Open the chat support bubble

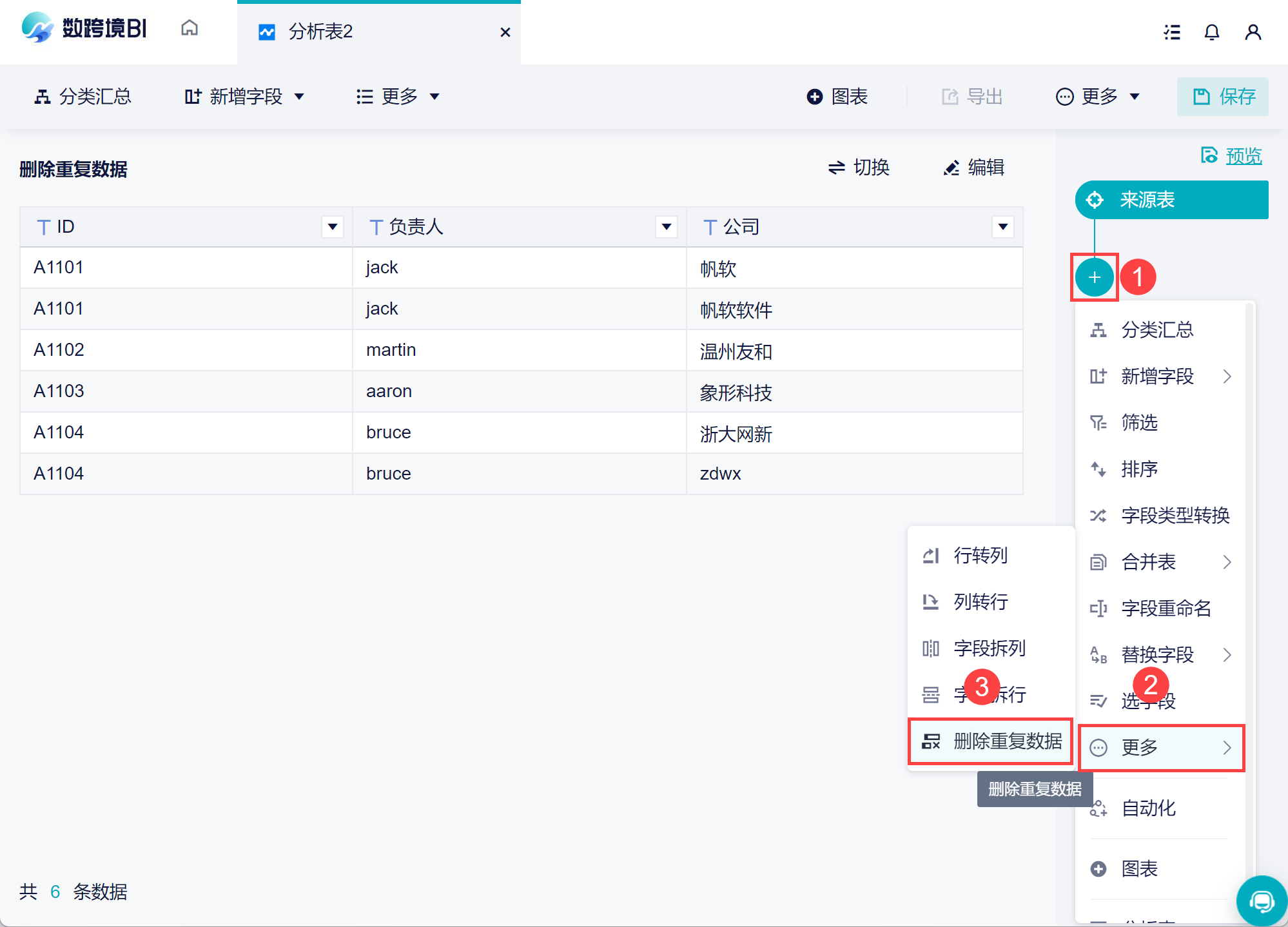(1262, 901)
